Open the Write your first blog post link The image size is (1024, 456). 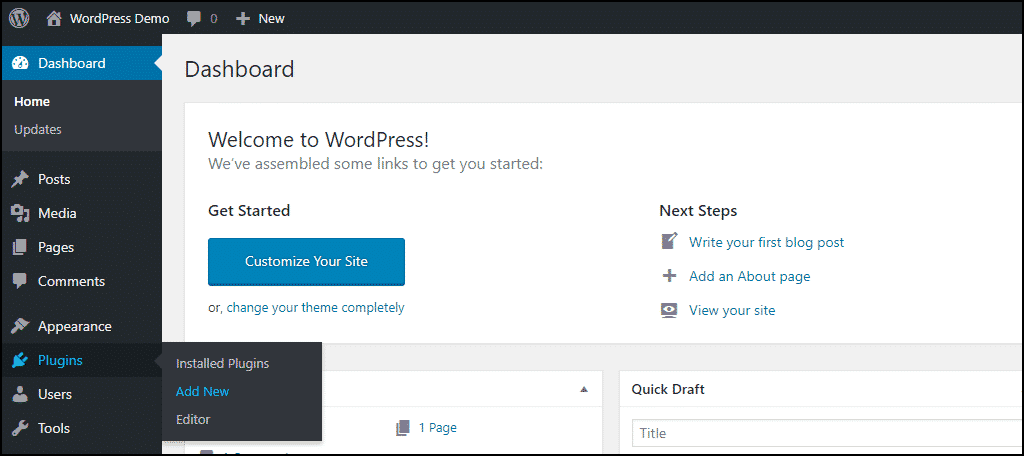pyautogui.click(x=766, y=242)
